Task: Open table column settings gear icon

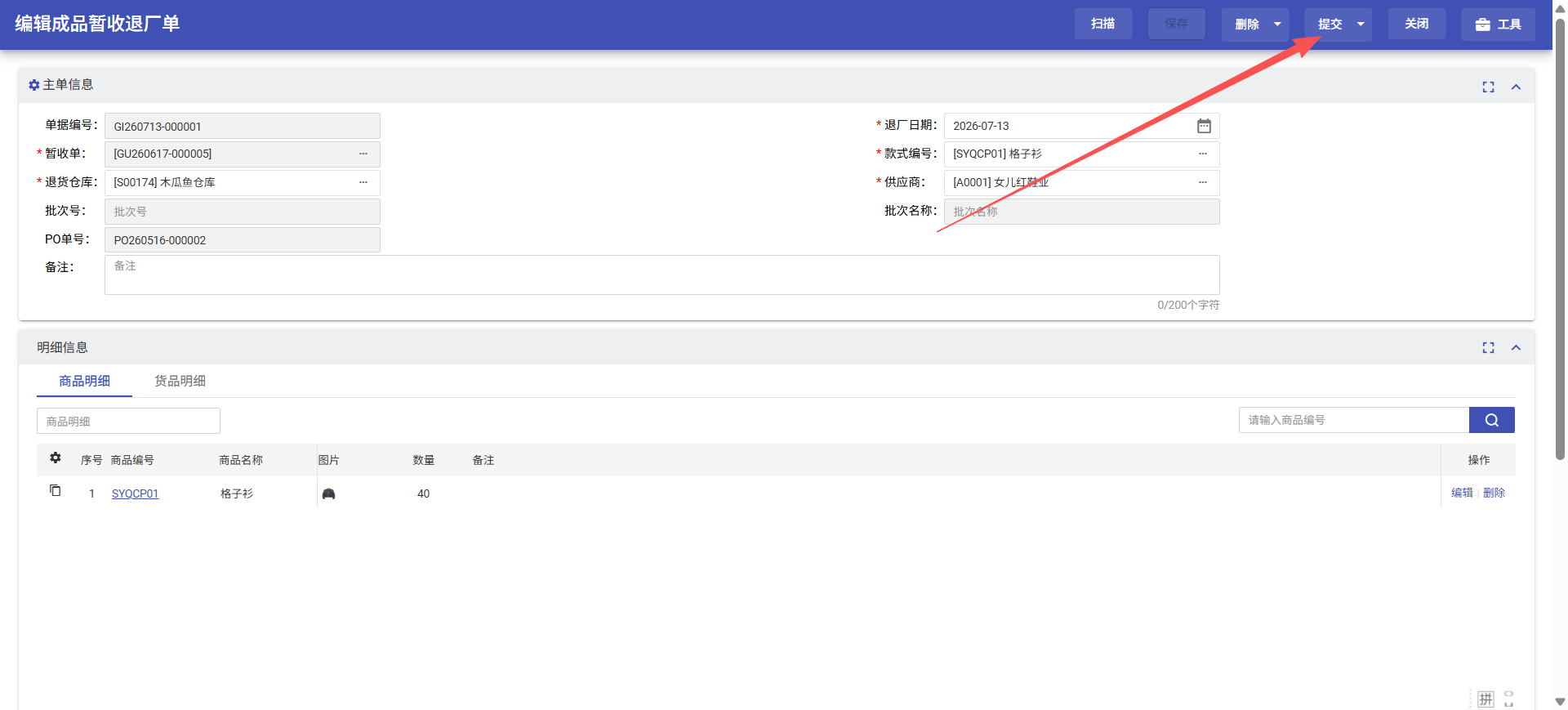Action: [x=56, y=458]
